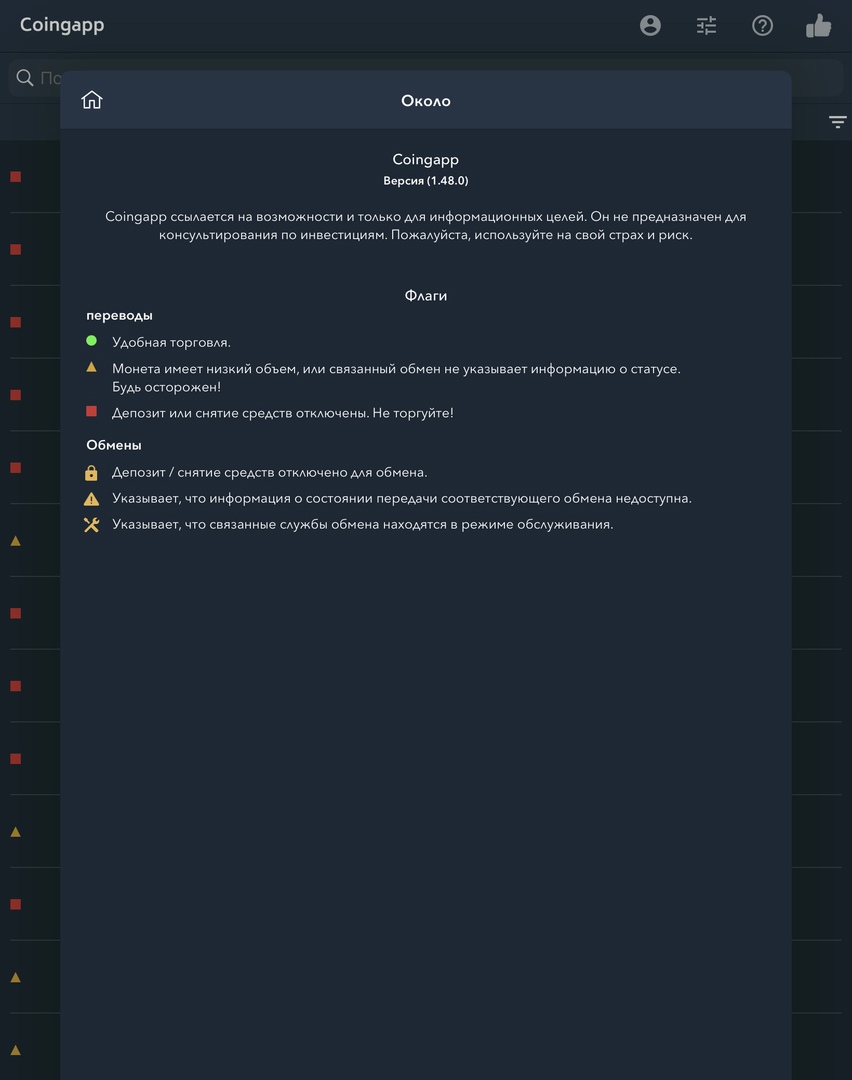Click the "Будь осторожен!" text
Image resolution: width=852 pixels, height=1080 pixels.
click(x=167, y=387)
